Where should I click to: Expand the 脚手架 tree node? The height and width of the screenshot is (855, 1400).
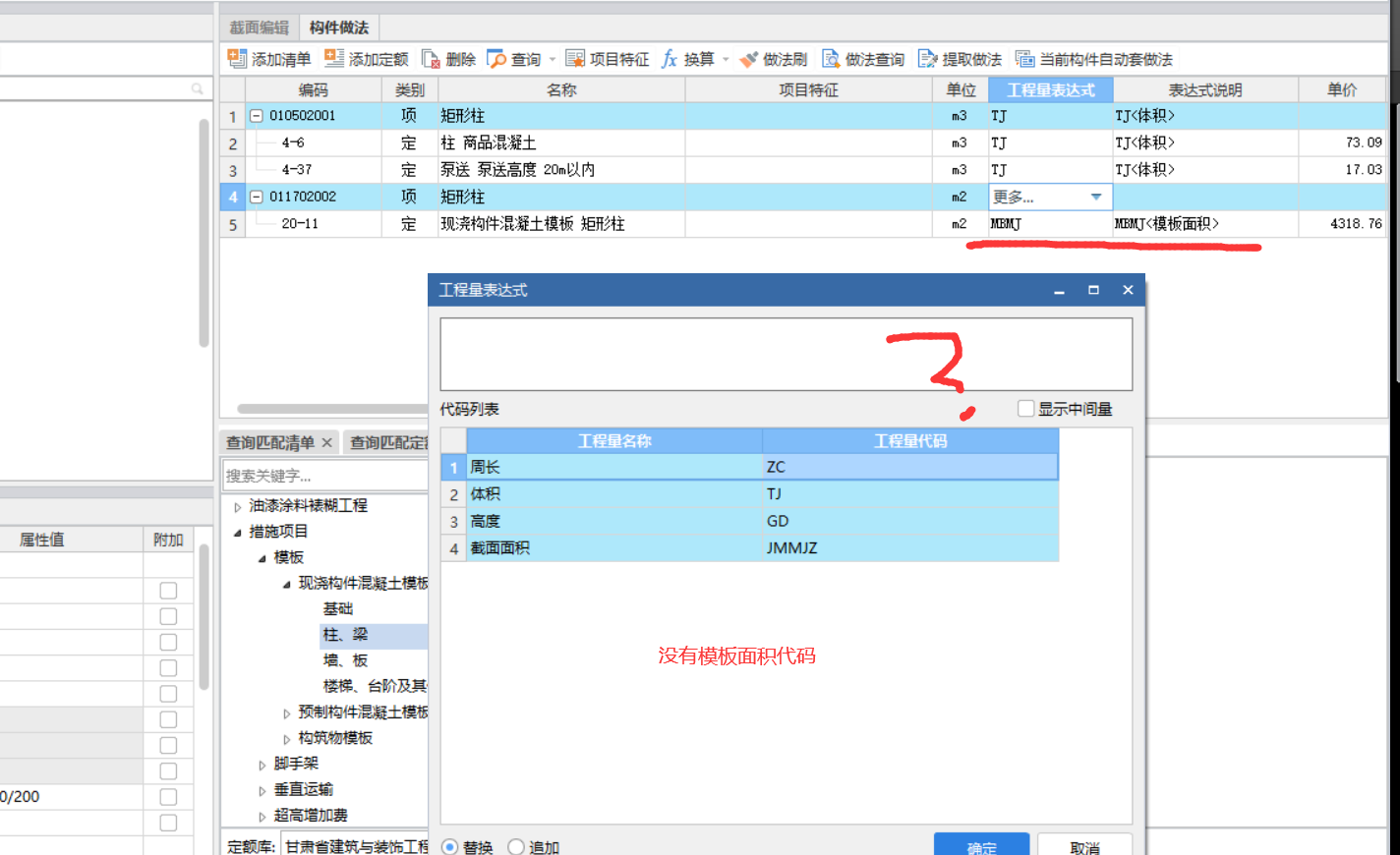point(262,765)
